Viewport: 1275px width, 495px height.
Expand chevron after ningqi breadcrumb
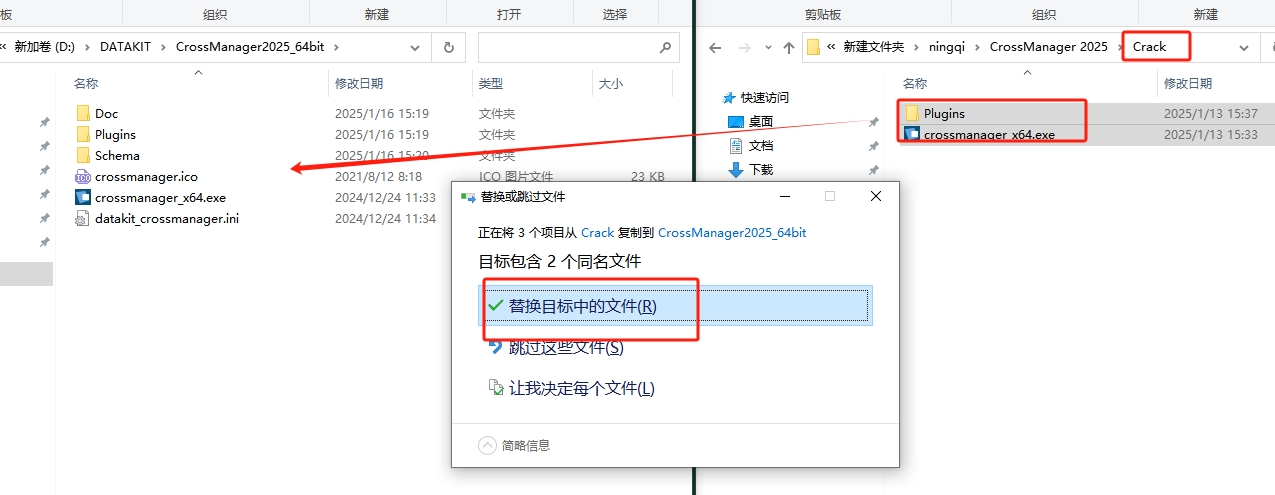point(980,47)
